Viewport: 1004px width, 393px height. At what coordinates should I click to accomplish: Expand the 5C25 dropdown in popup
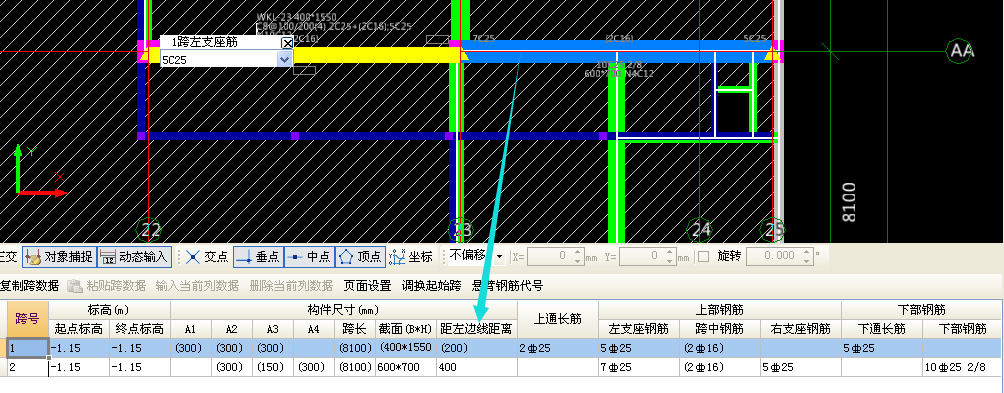point(285,59)
